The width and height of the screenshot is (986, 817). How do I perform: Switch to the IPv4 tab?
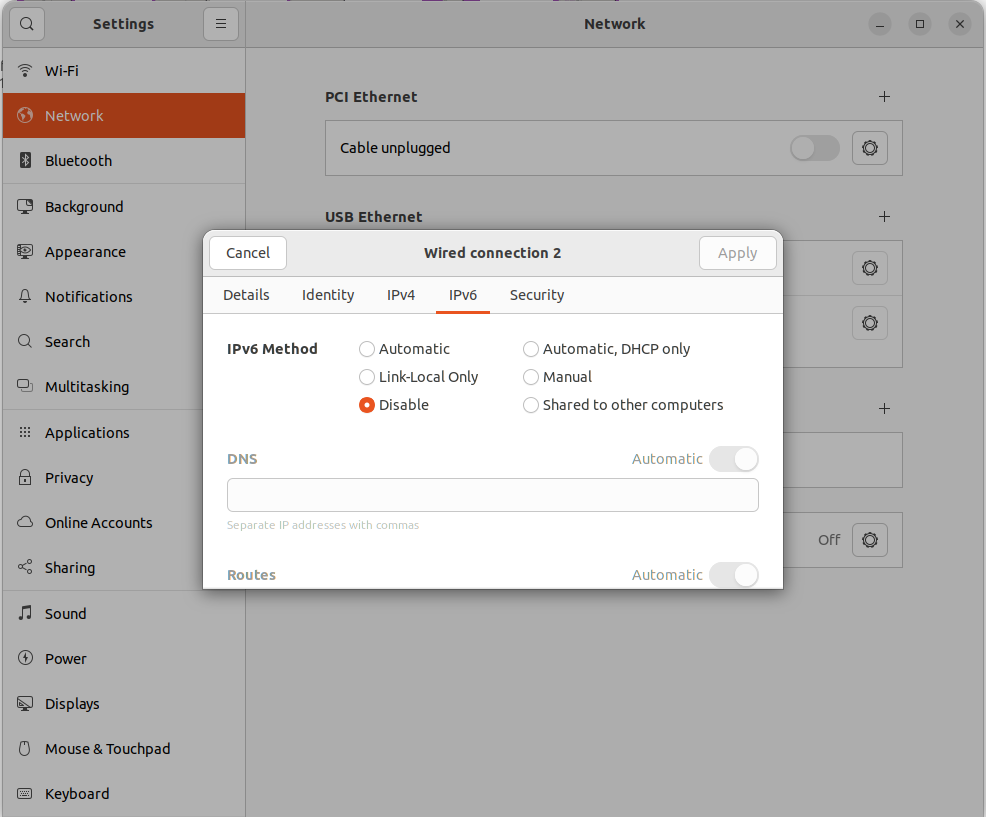(x=401, y=295)
